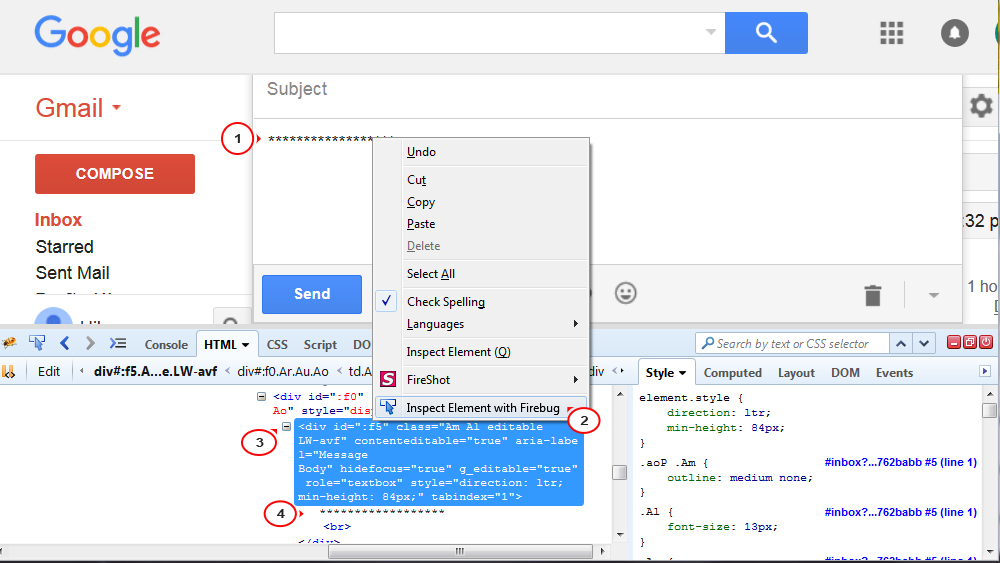Image resolution: width=1000 pixels, height=563 pixels.
Task: Toggle side panel with arrow beside Events
Action: (x=985, y=371)
